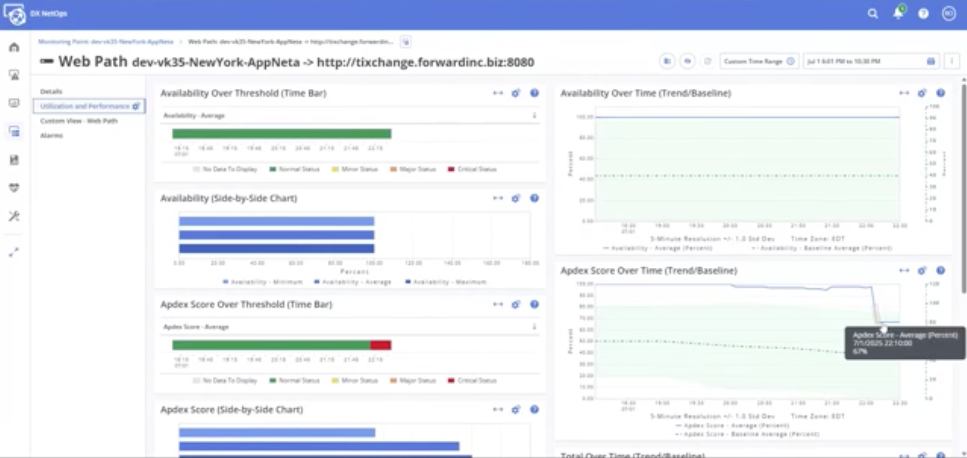Switch to the Alarms section
This screenshot has height=458, width=967.
pyautogui.click(x=51, y=135)
